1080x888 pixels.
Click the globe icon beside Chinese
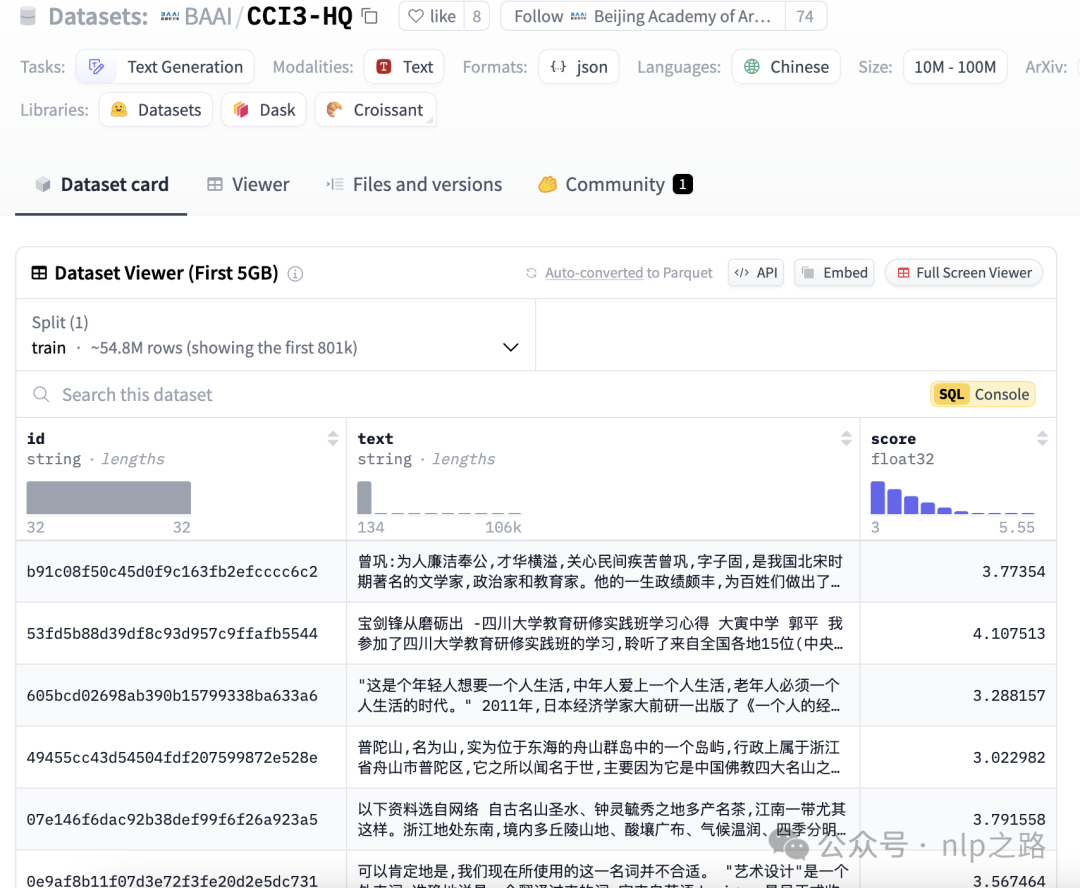coord(751,67)
